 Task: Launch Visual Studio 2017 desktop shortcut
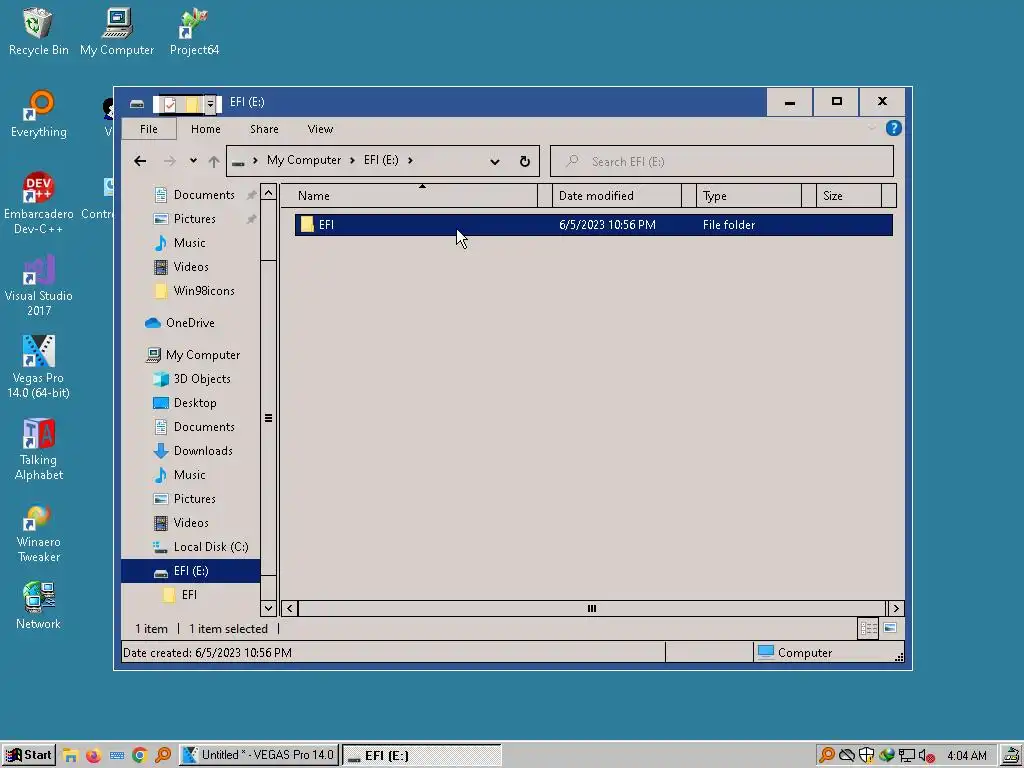pos(39,286)
